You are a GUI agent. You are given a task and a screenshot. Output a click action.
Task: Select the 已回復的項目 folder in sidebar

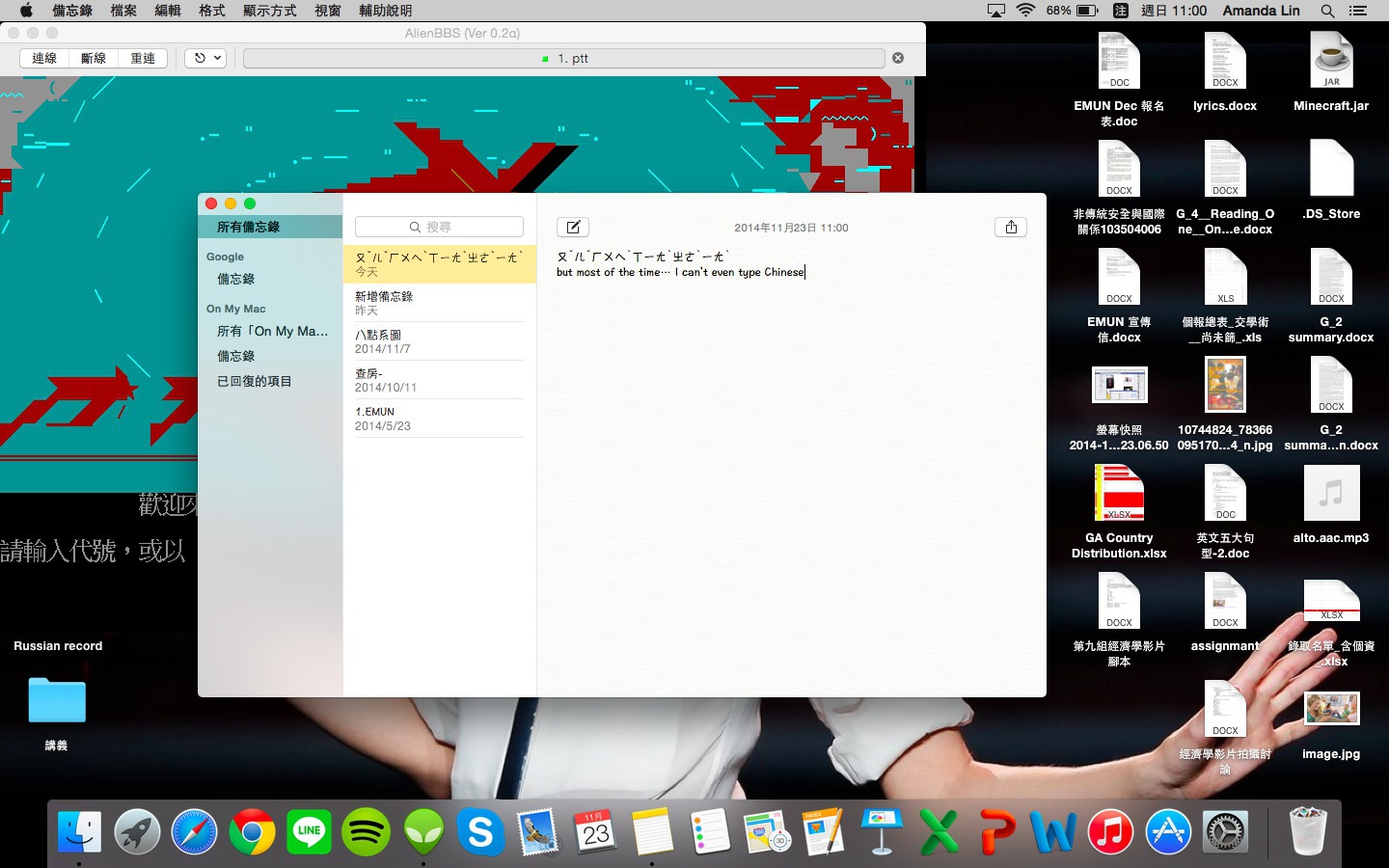(x=255, y=381)
